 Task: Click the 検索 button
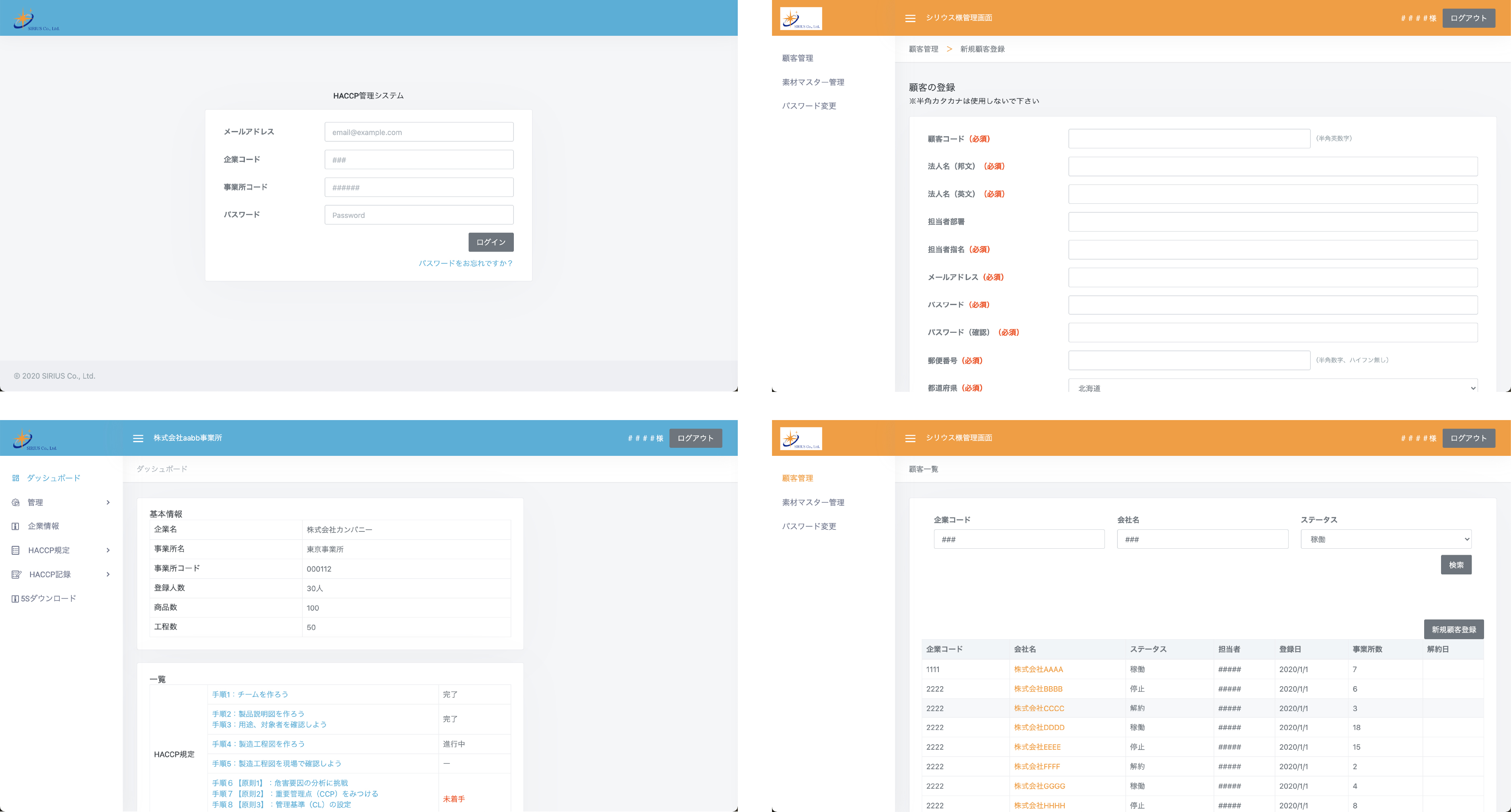[x=1456, y=565]
